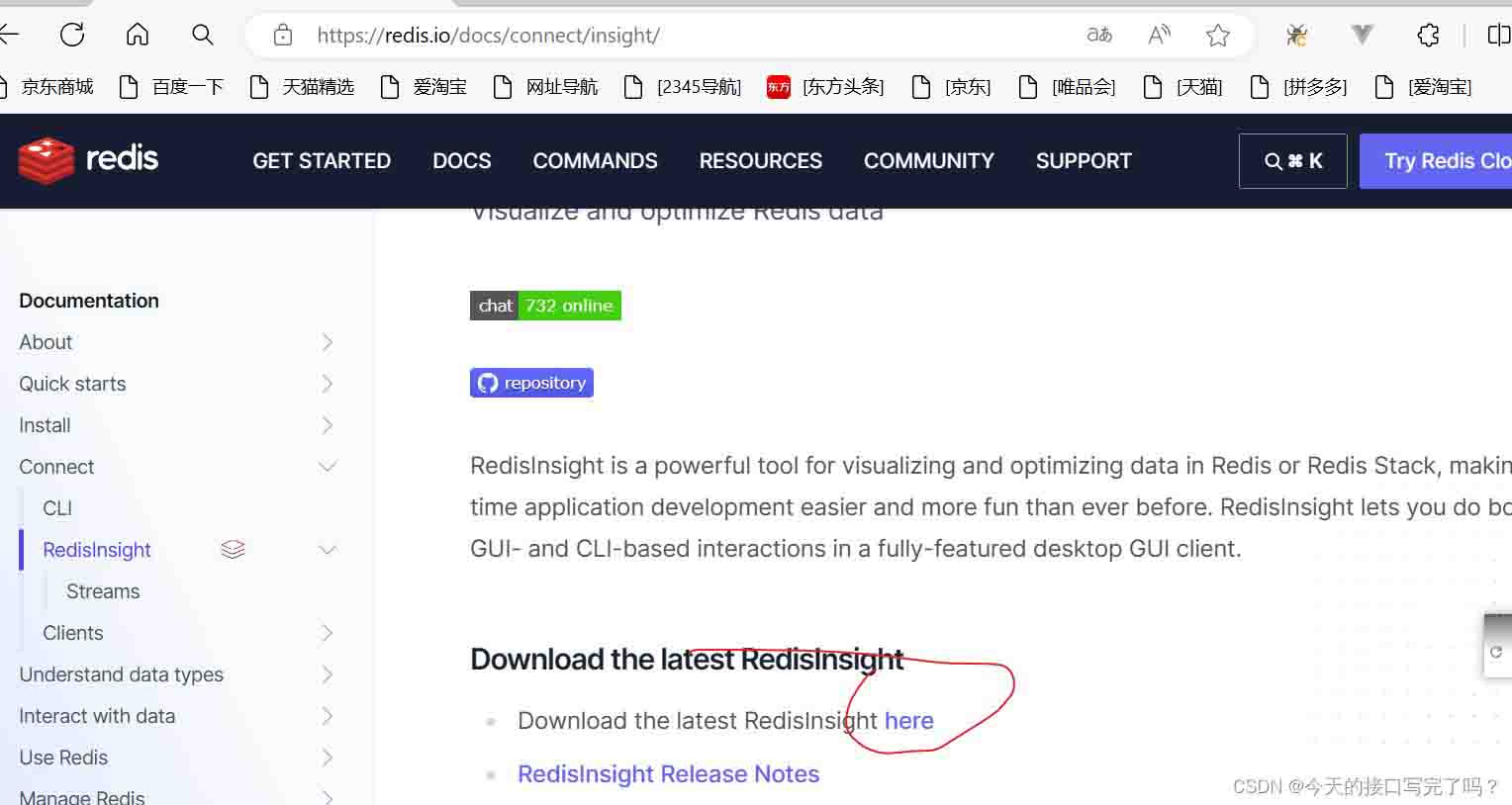Viewport: 1512px width, 805px height.
Task: Select Clients in sidebar
Action: click(x=73, y=633)
